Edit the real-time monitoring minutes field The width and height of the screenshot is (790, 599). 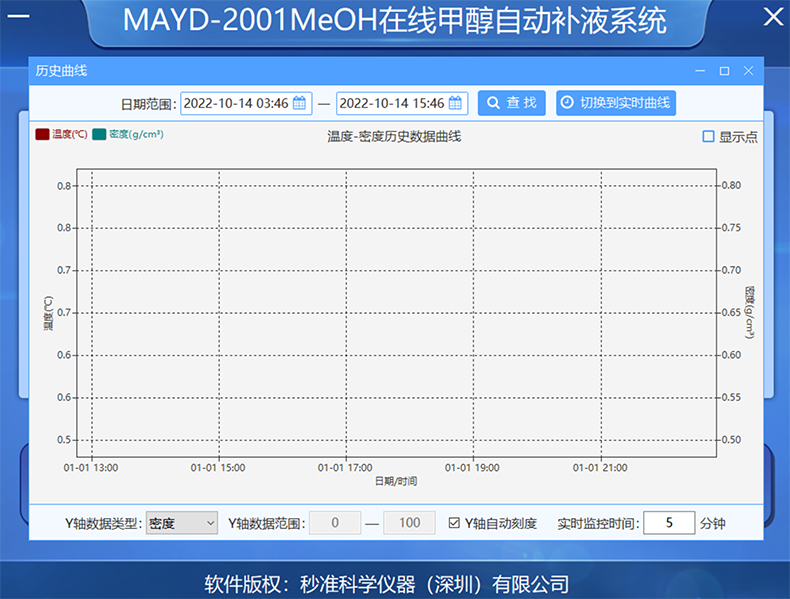pos(668,523)
